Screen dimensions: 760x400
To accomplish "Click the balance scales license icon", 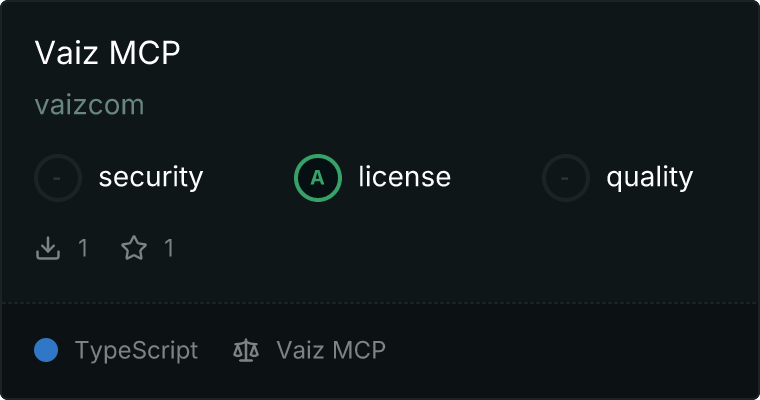I will click(246, 350).
